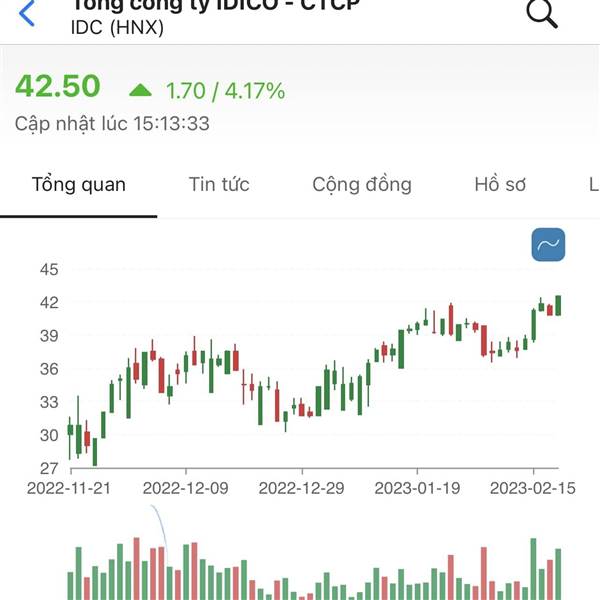Click the 27 price axis label
This screenshot has width=600, height=600.
(49, 468)
